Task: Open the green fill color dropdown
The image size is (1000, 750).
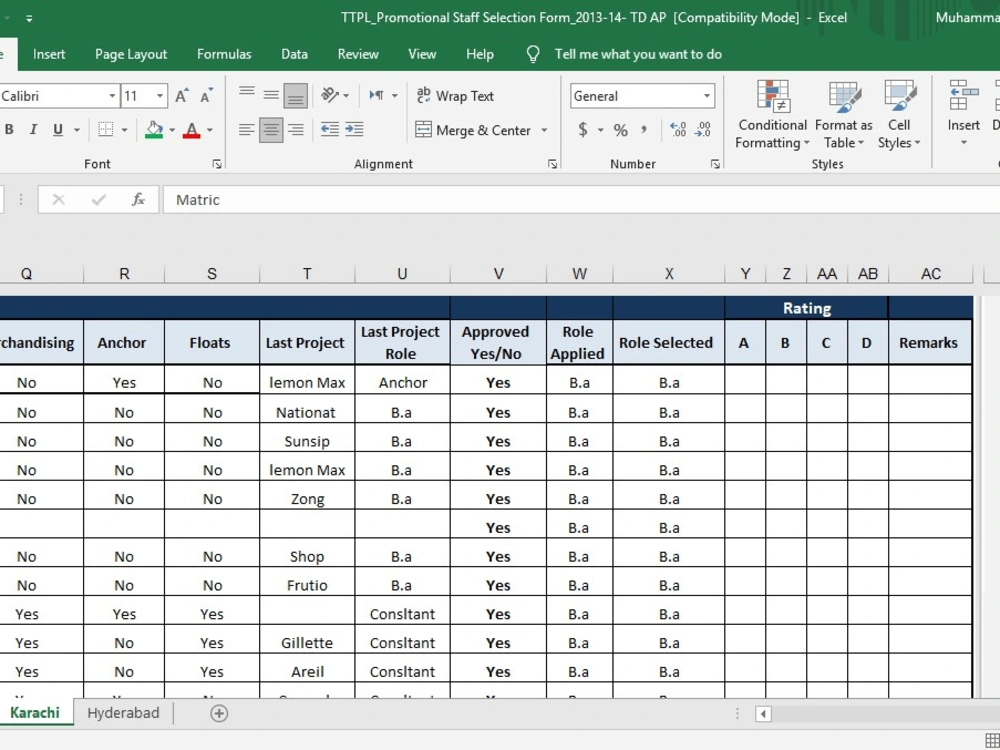Action: pyautogui.click(x=172, y=130)
